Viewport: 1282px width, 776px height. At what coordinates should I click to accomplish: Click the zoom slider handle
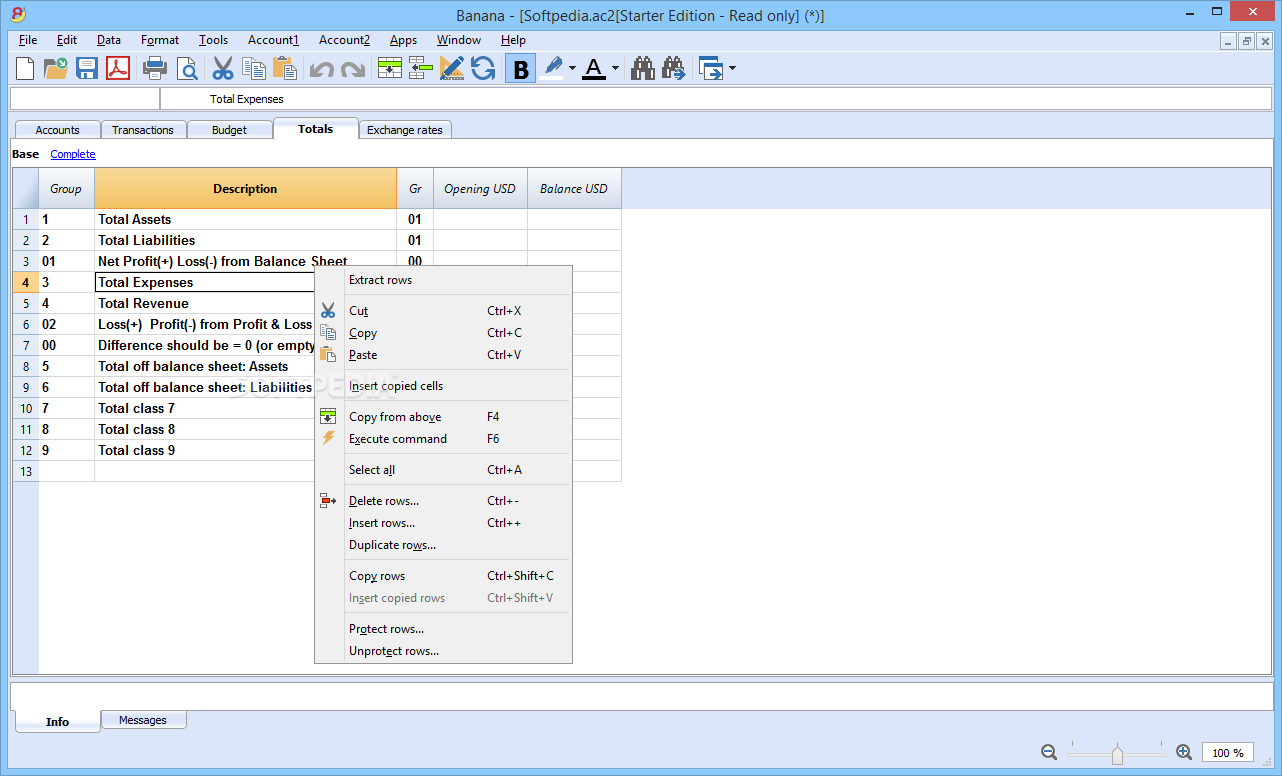[1117, 754]
